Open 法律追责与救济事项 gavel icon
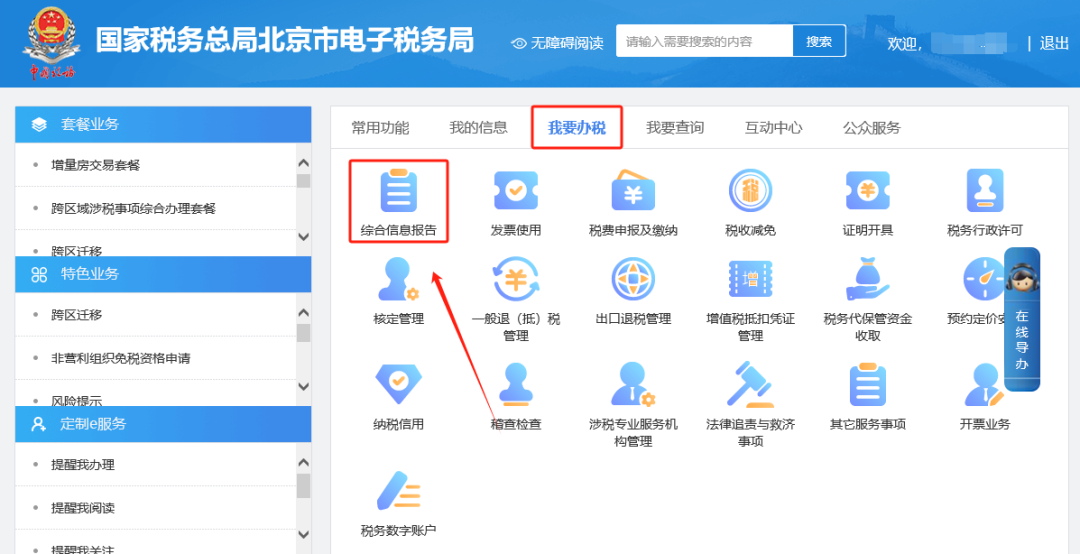1080x554 pixels. pyautogui.click(x=750, y=385)
